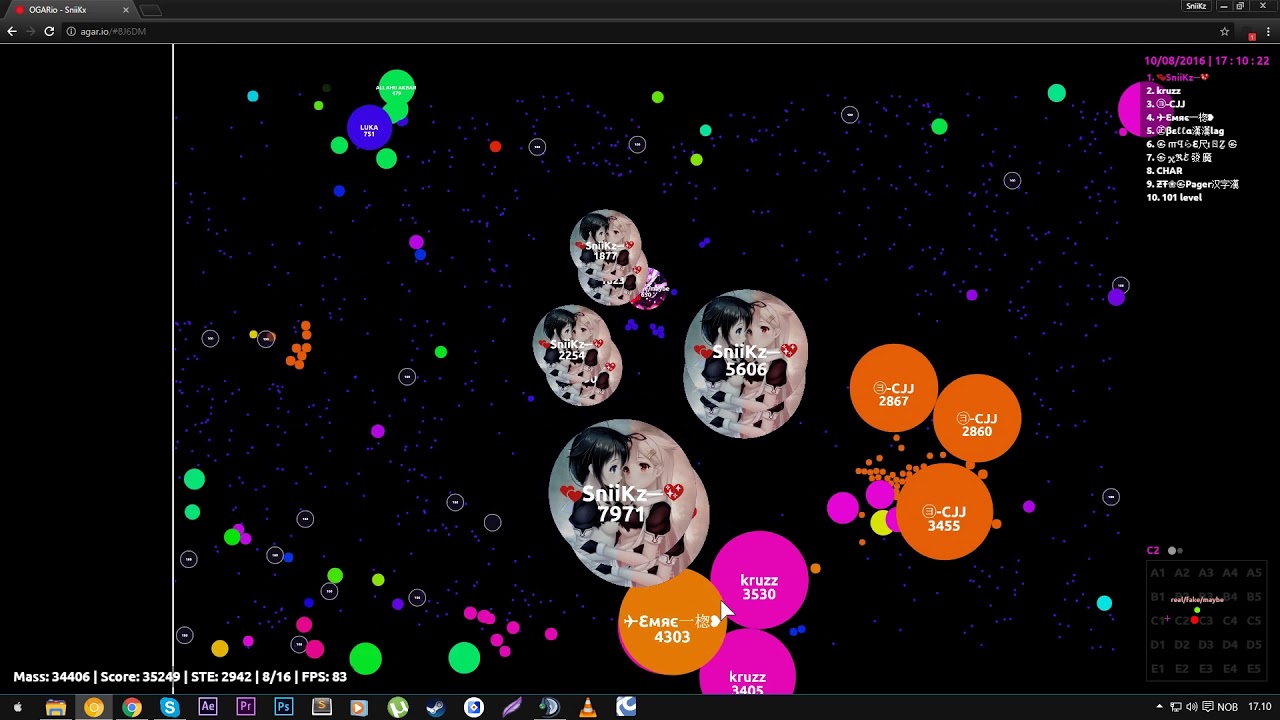The width and height of the screenshot is (1280, 720).
Task: Click the blue C-shaped icon in taskbar
Action: pyautogui.click(x=626, y=707)
